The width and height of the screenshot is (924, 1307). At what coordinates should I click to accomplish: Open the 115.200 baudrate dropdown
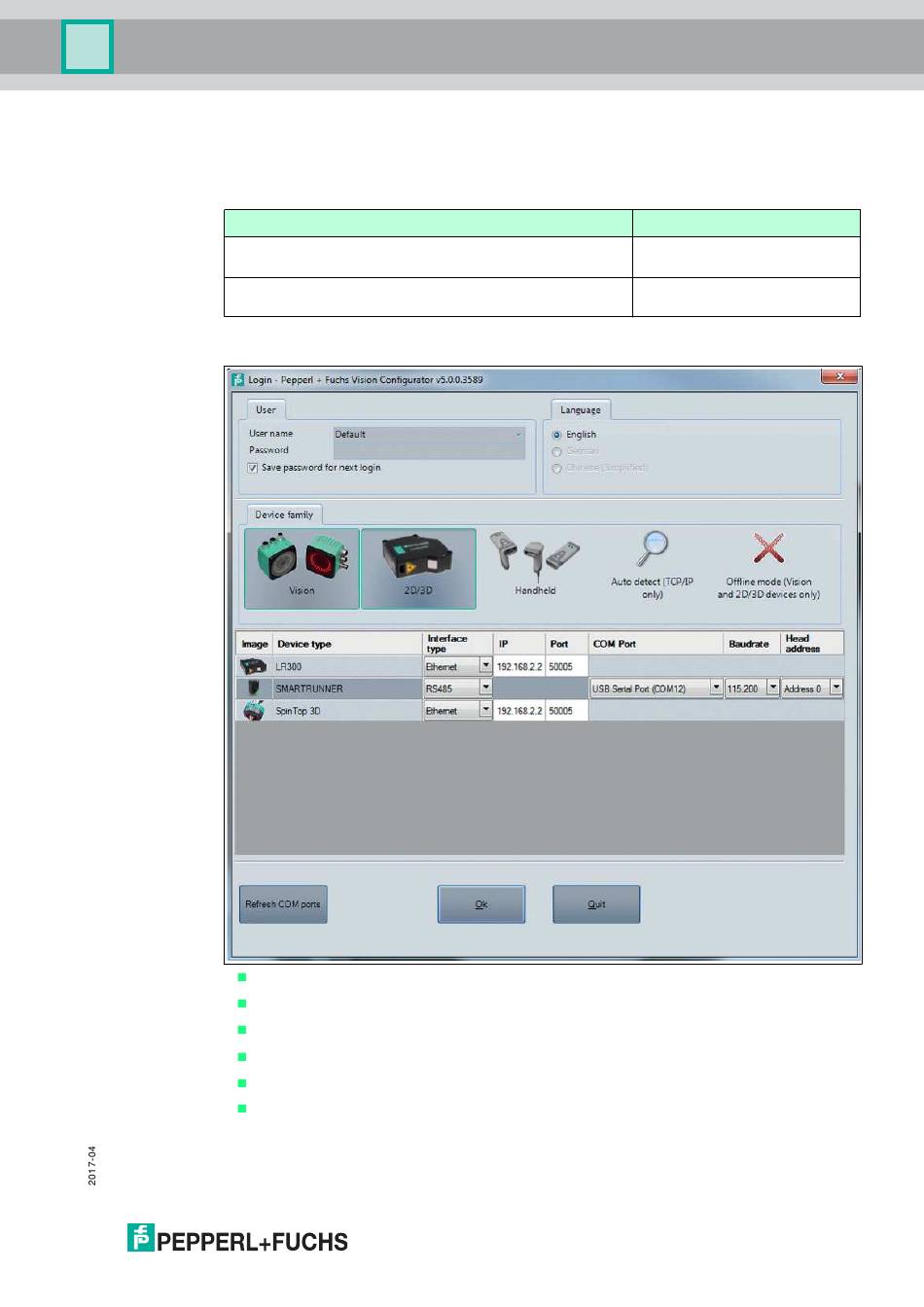773,689
